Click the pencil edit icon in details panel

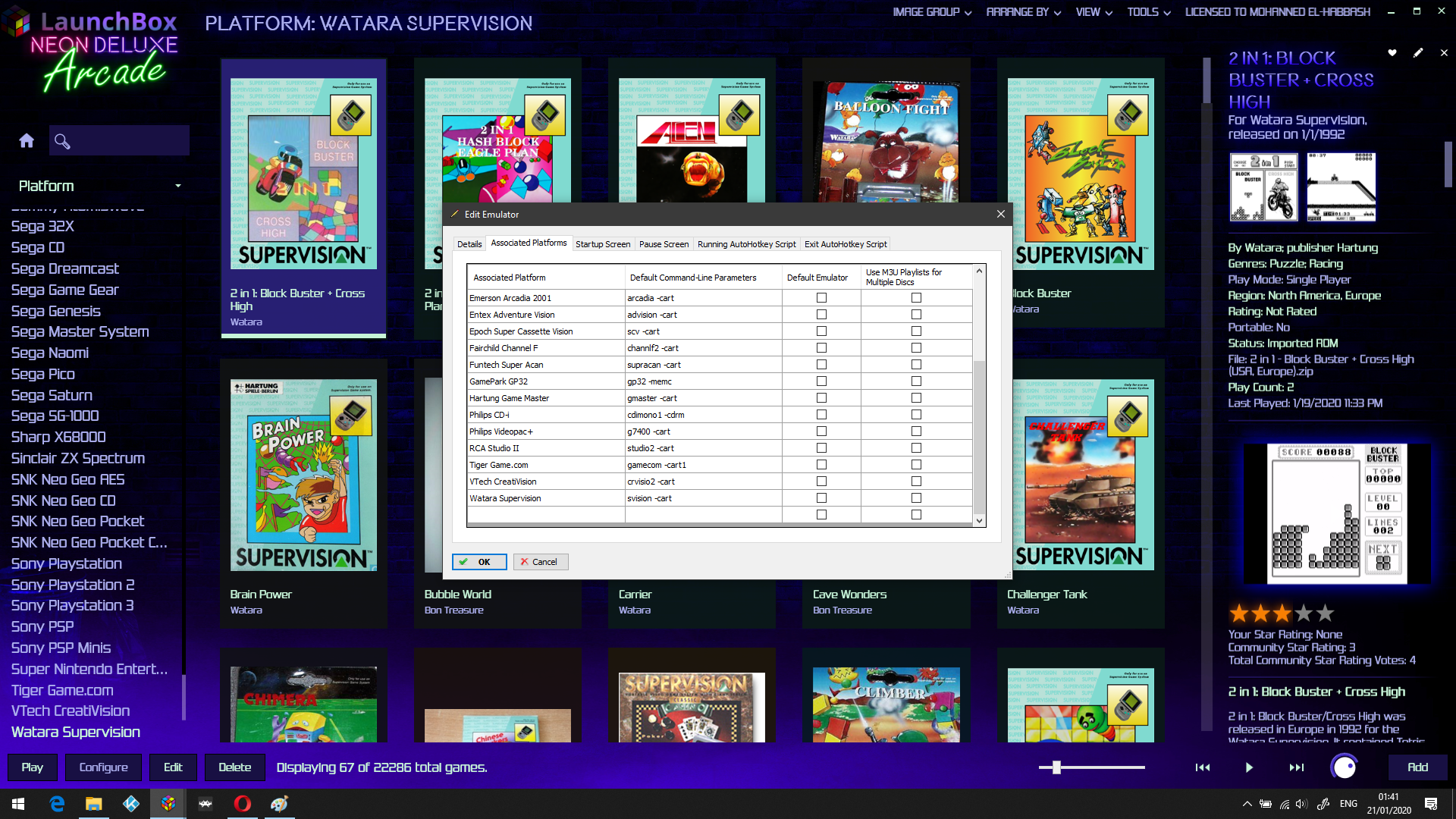click(x=1418, y=53)
